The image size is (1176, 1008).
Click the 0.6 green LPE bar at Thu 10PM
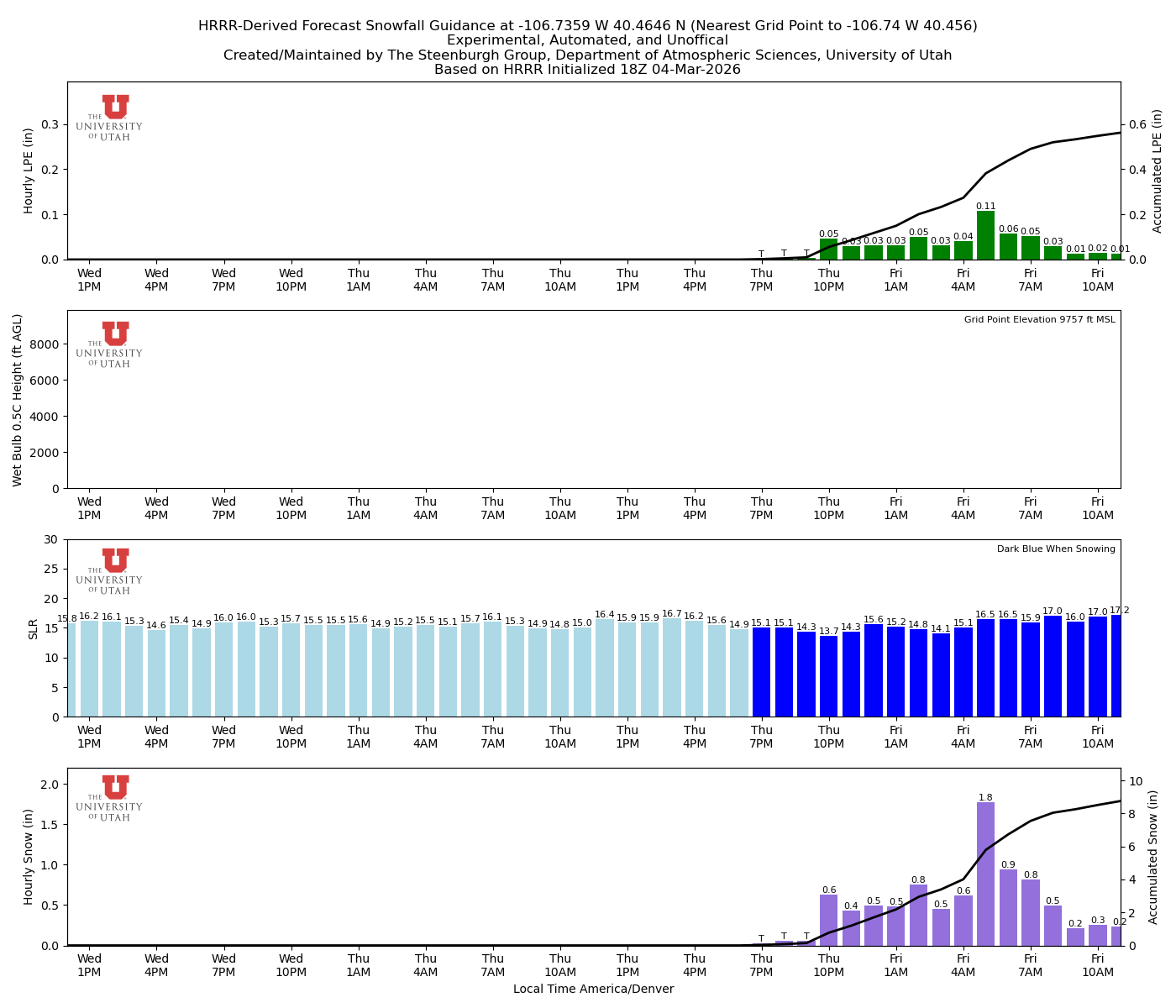tap(828, 249)
